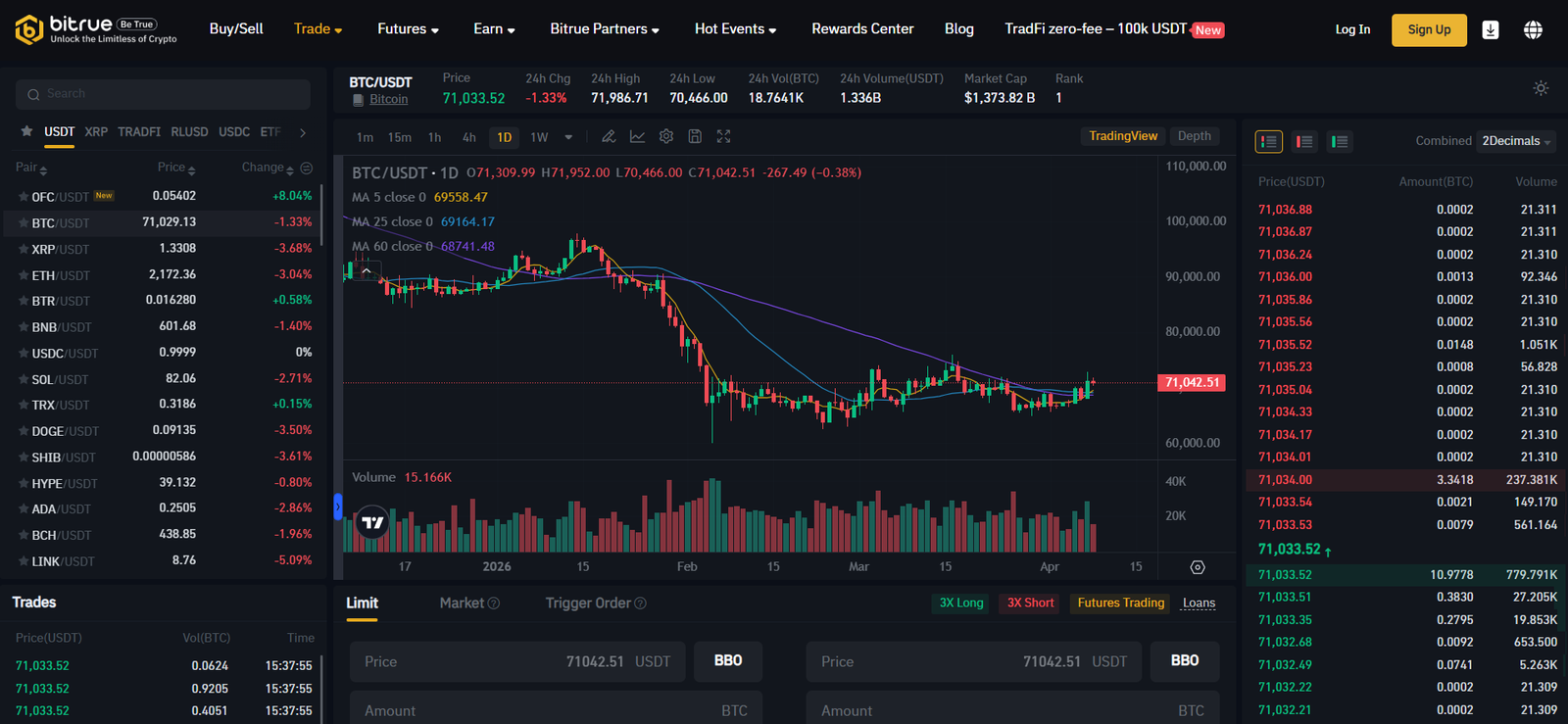This screenshot has height=724, width=1568.
Task: Click the buy-side BBO button
Action: click(728, 661)
